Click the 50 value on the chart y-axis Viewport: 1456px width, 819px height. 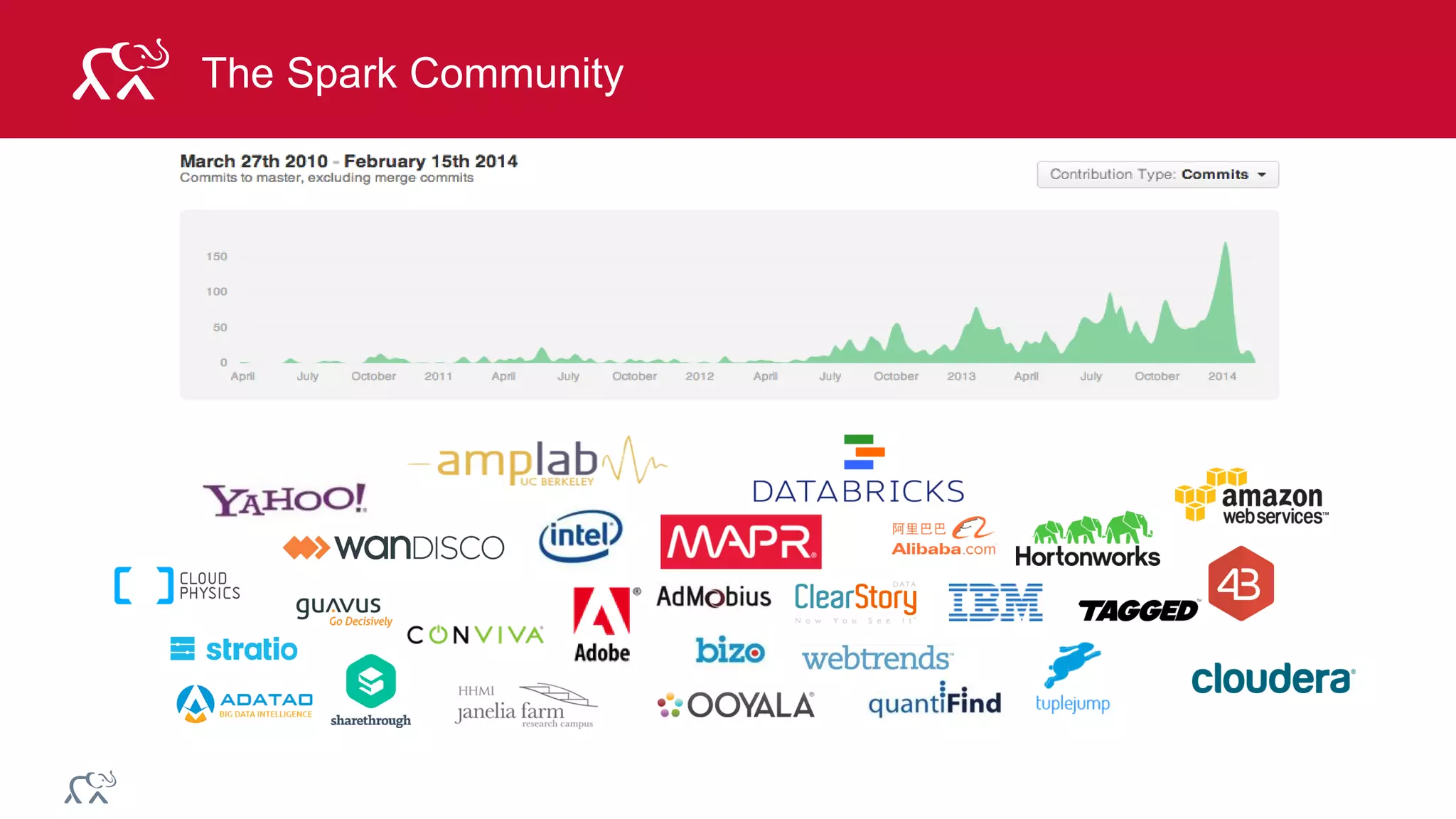coord(220,328)
